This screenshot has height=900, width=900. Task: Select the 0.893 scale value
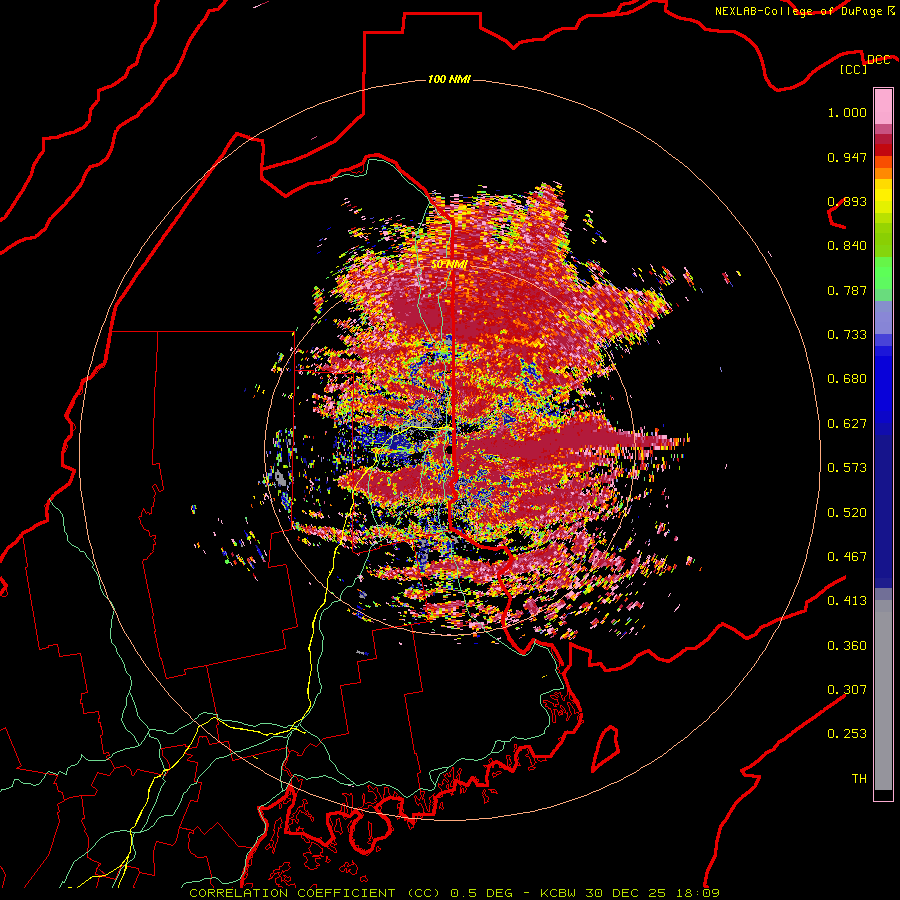coord(847,201)
